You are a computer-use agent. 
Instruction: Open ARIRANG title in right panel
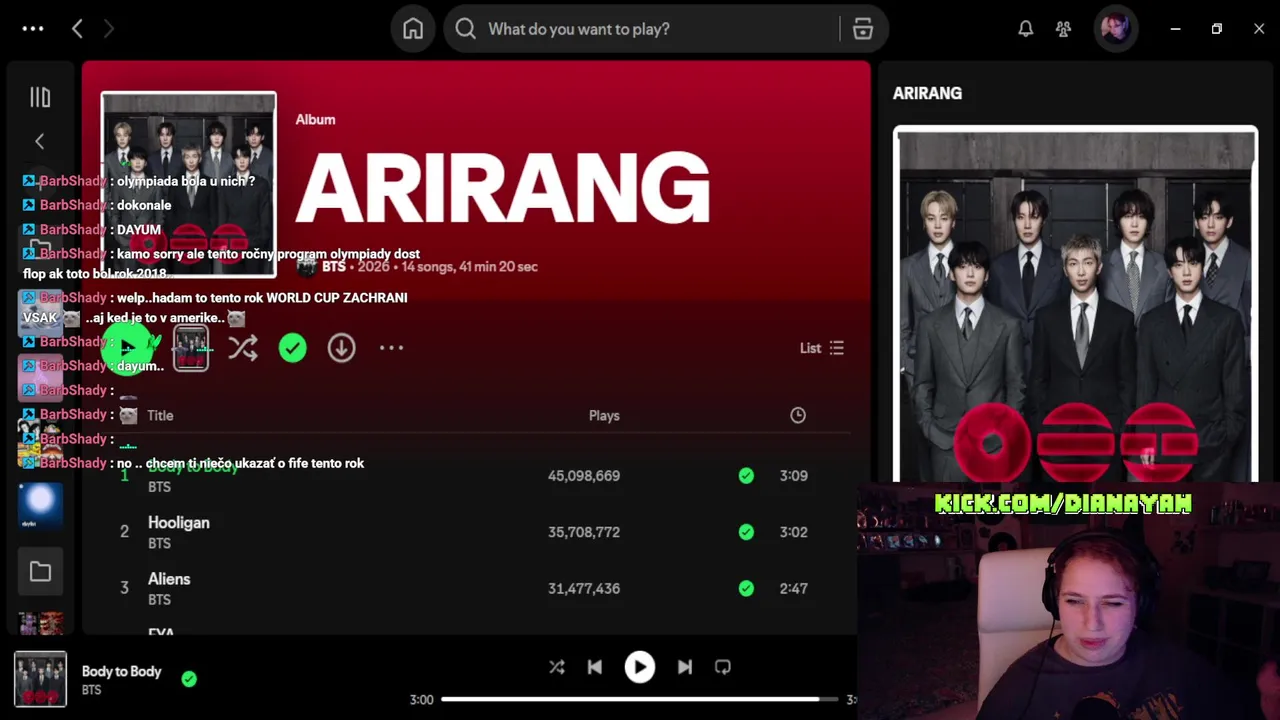(x=927, y=93)
